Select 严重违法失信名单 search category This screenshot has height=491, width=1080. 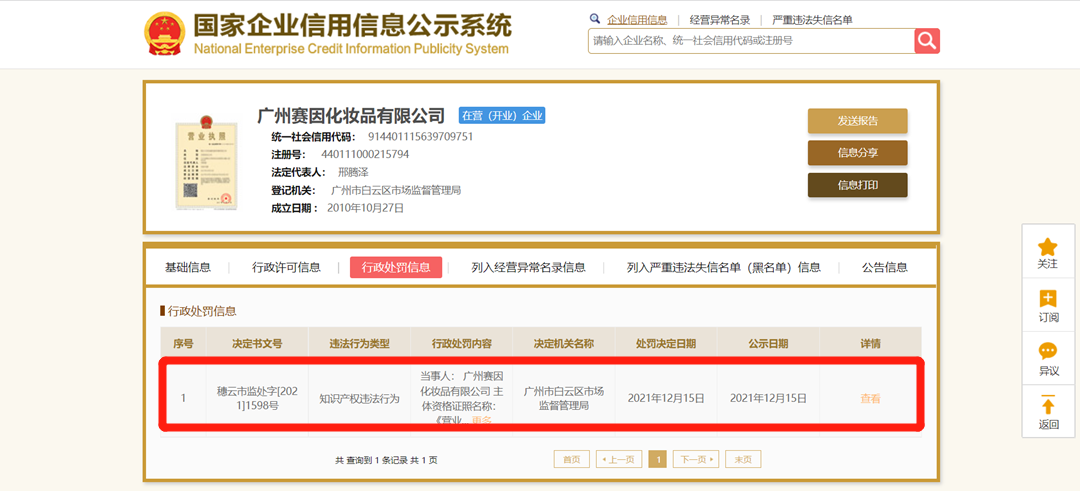click(x=812, y=20)
